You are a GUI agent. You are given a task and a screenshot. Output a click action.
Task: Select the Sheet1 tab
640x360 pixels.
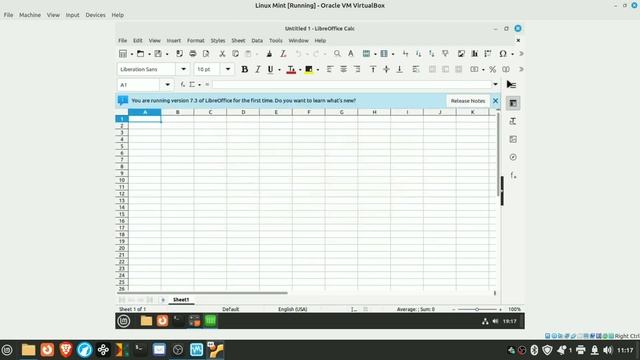tap(181, 300)
